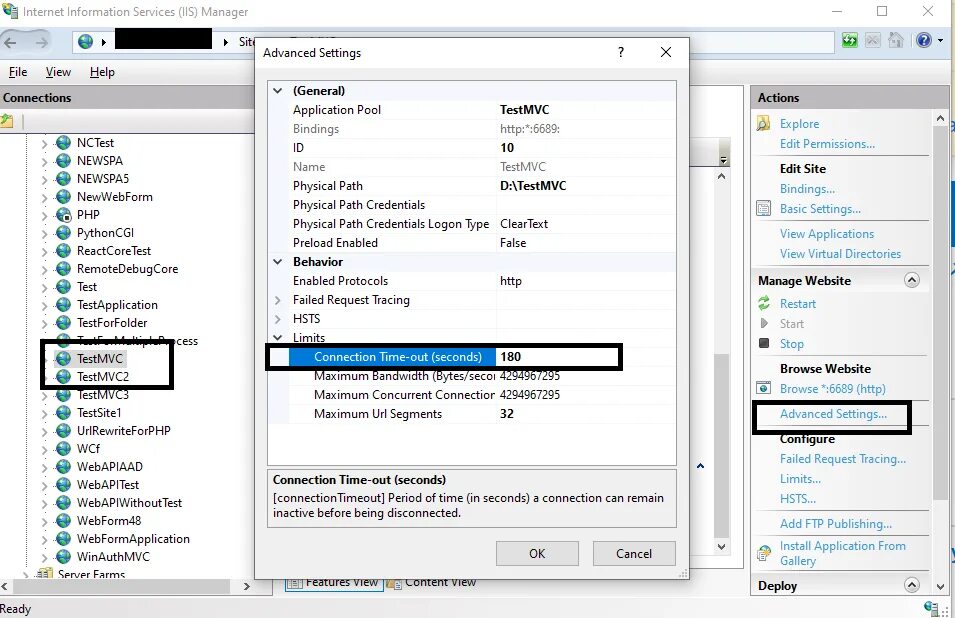Click the Connections toolbar create connection icon
Screen dimensions: 955x618
[7, 121]
